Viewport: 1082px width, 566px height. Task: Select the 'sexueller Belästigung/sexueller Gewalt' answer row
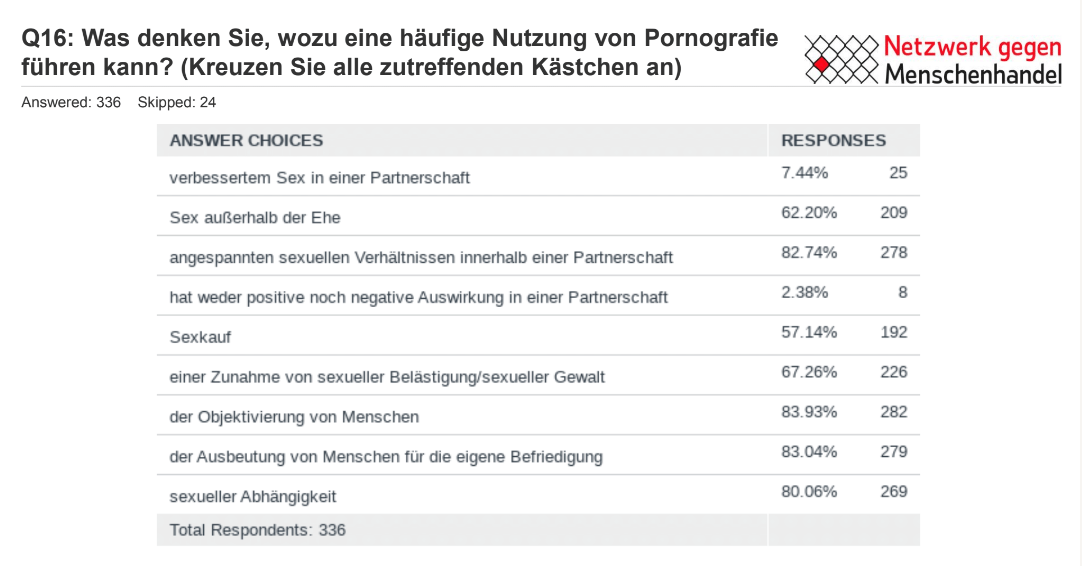(x=387, y=377)
